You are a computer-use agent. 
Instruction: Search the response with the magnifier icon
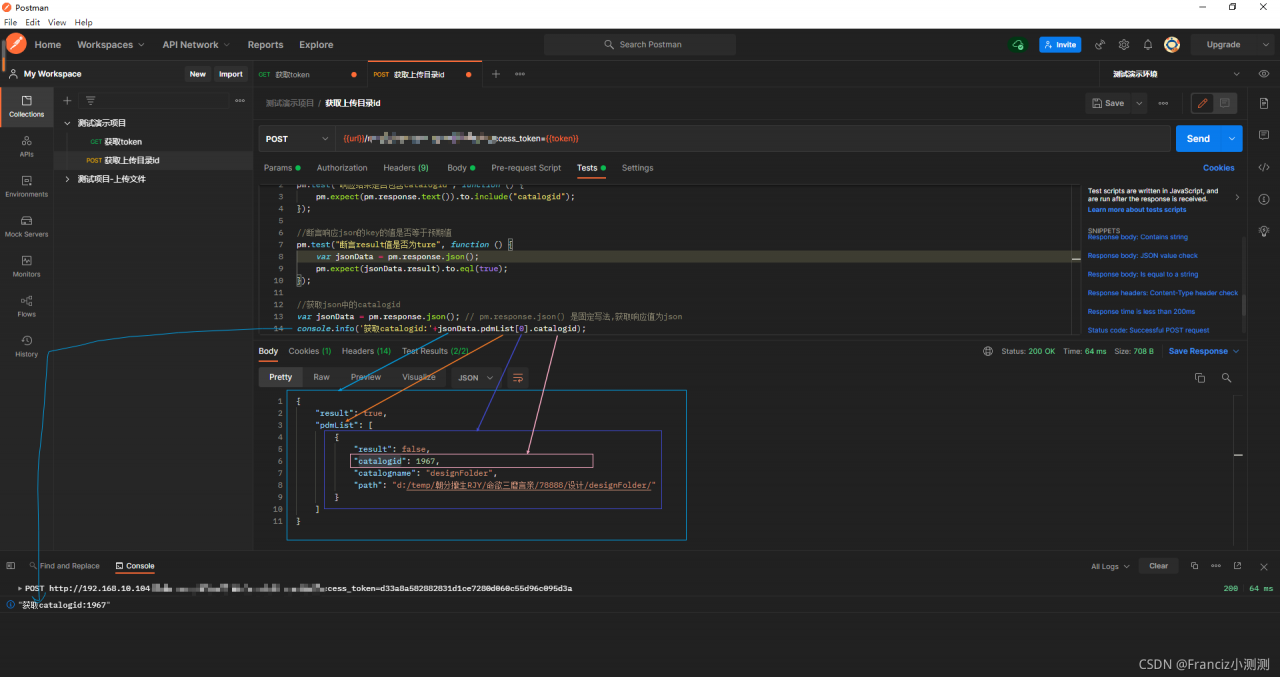[1224, 378]
